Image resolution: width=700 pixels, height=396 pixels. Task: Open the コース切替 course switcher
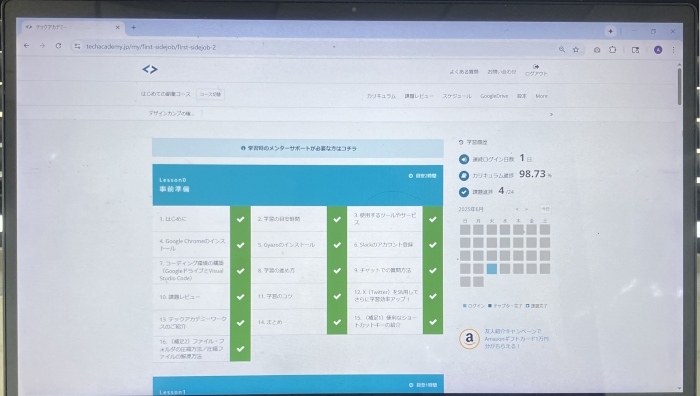210,94
